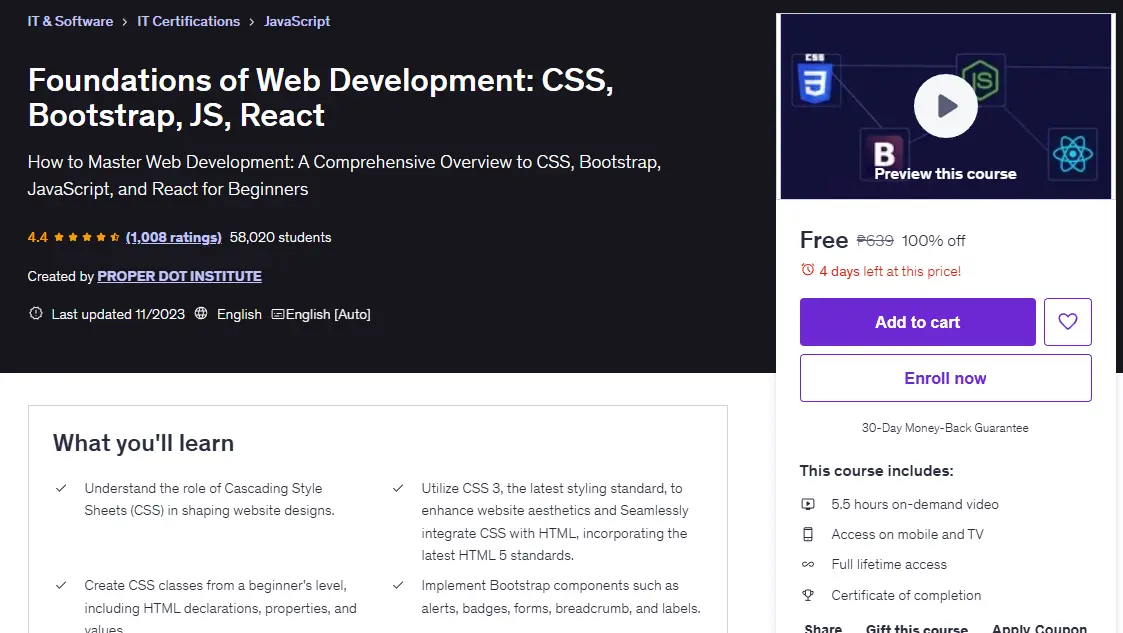Click Certificate of completion text
1123x633 pixels.
coord(906,595)
